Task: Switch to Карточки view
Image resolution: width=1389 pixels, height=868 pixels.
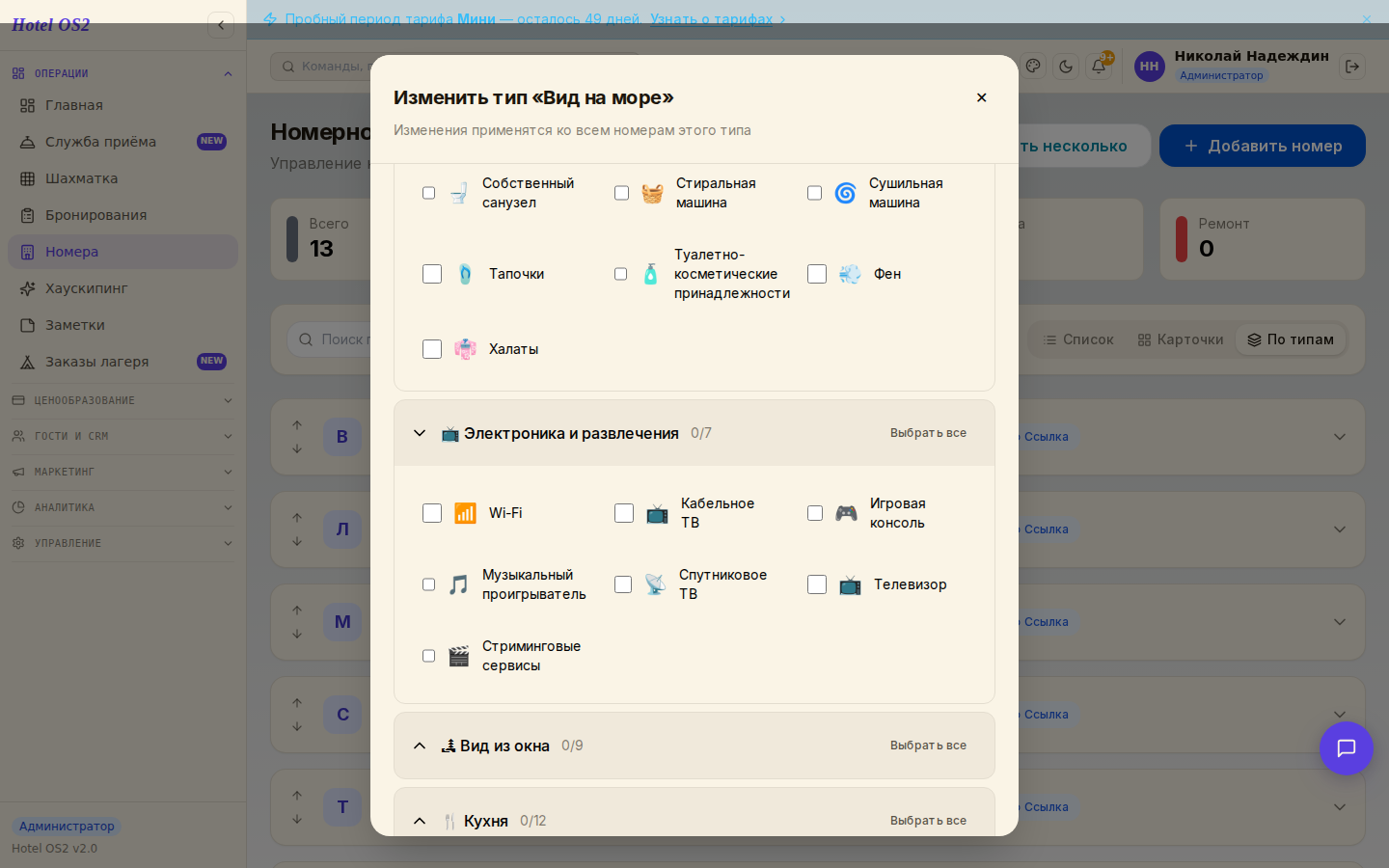Action: [1181, 339]
